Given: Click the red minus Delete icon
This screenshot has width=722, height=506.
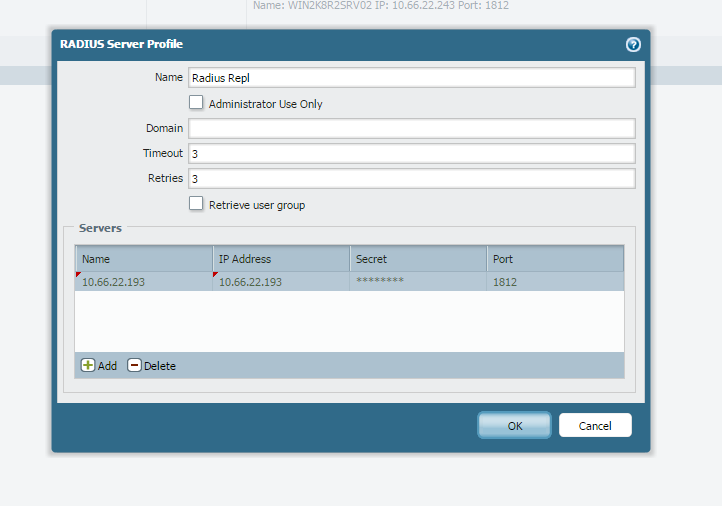Looking at the screenshot, I should point(134,365).
